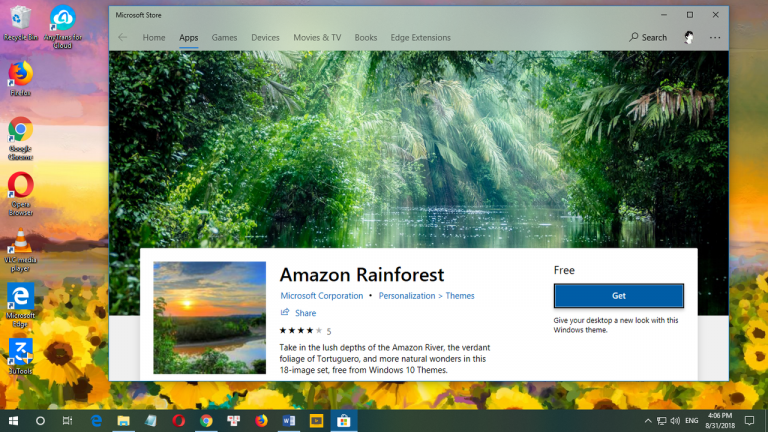Select the Opera Browser desktop shortcut

20,194
